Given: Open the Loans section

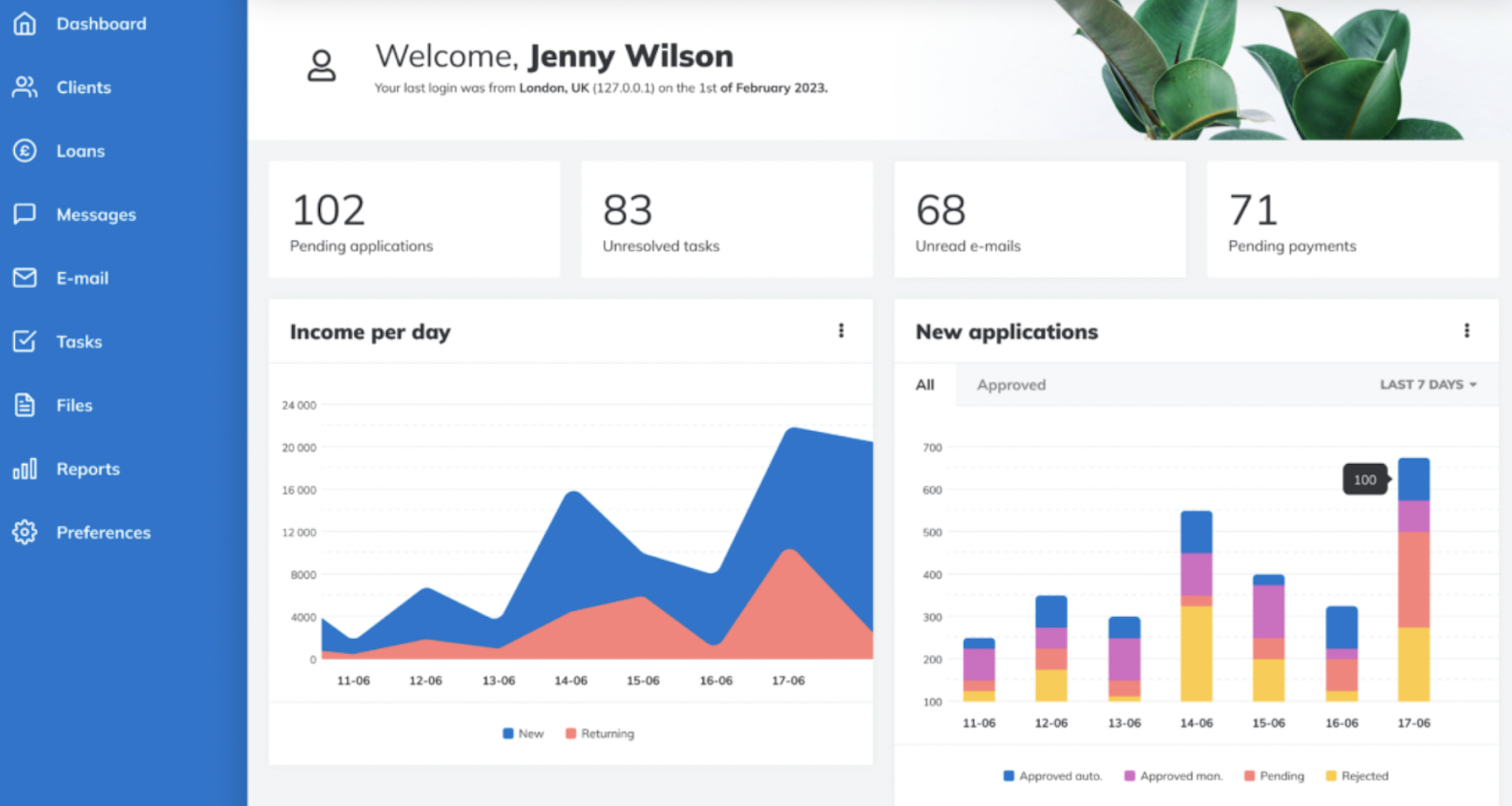Looking at the screenshot, I should click(x=81, y=151).
